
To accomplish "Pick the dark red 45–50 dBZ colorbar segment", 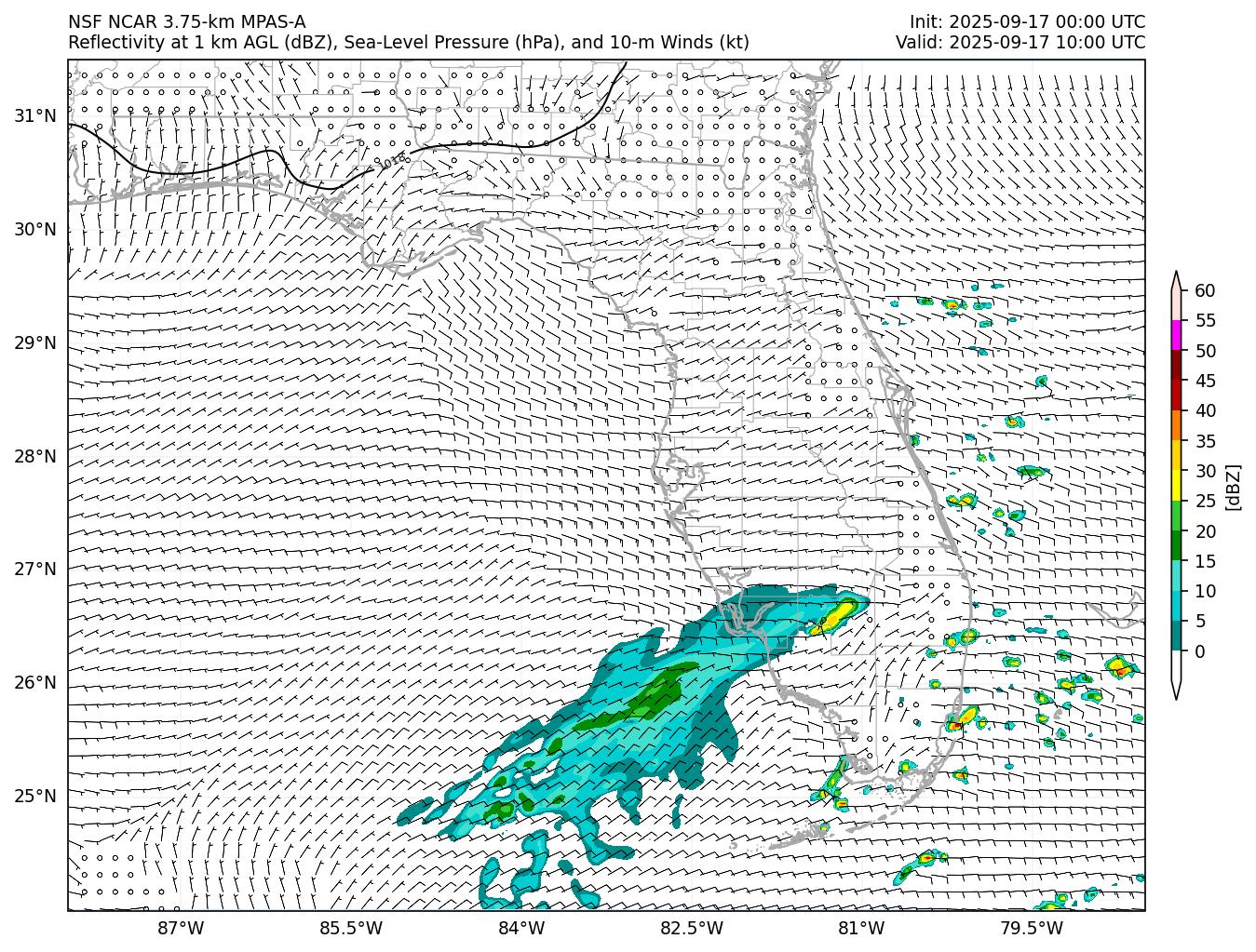I will [x=1176, y=366].
